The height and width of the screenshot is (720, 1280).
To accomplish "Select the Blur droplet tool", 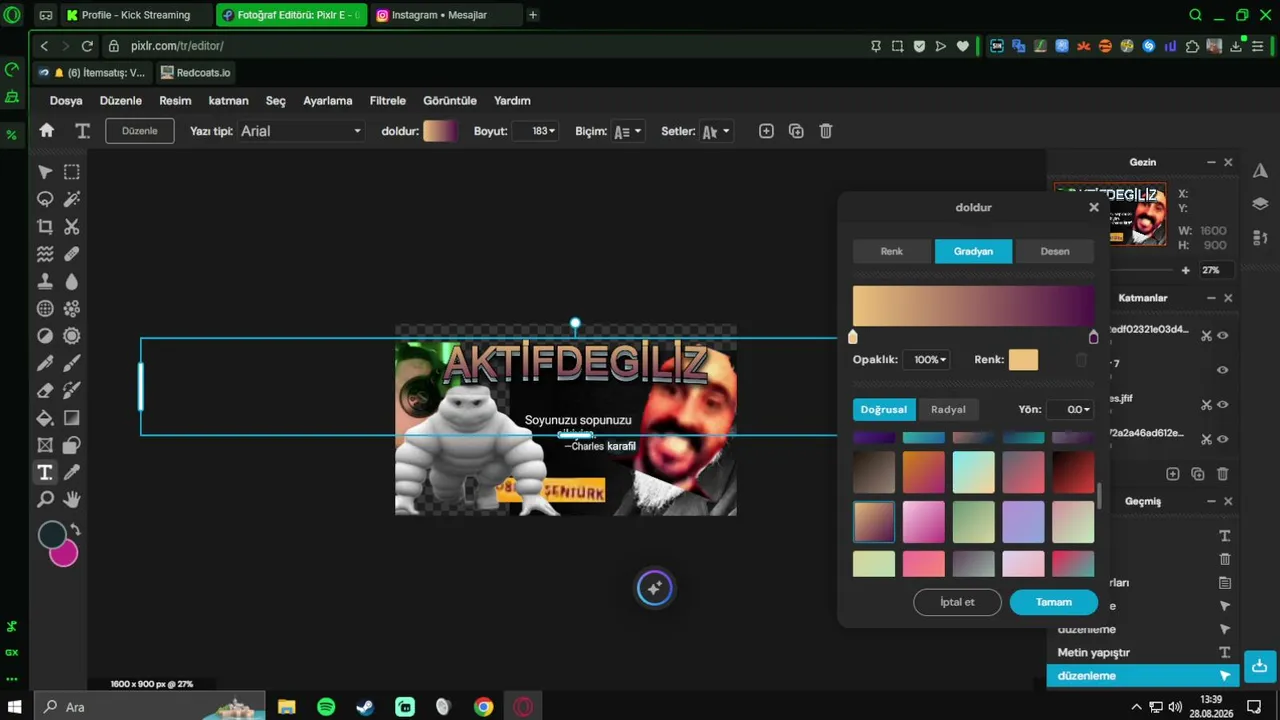I will coord(72,281).
